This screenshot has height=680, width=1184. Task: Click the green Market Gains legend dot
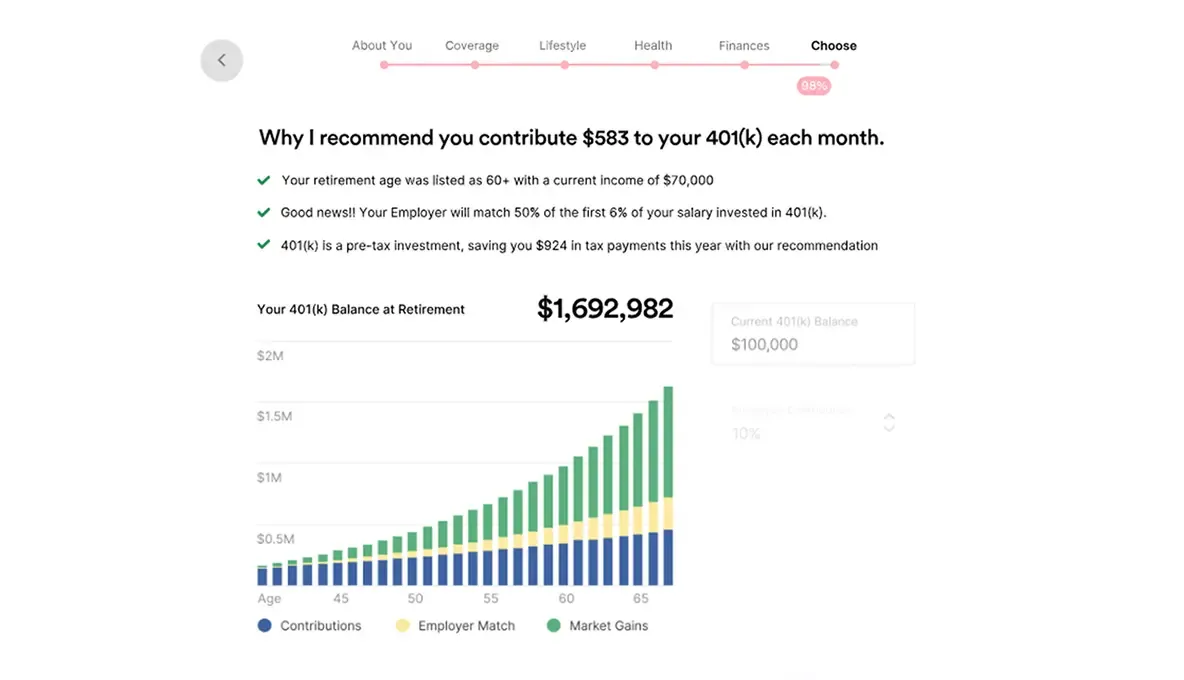(553, 626)
